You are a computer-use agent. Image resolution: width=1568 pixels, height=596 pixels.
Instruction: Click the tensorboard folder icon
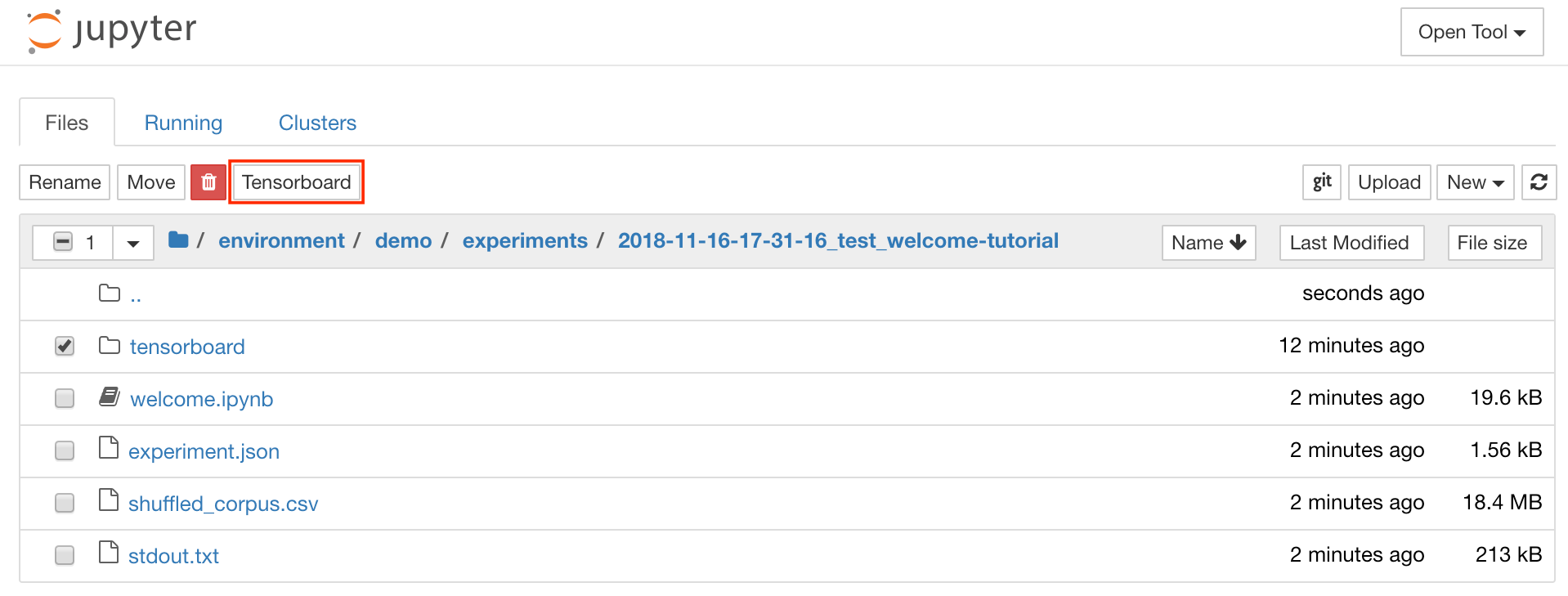tap(110, 346)
